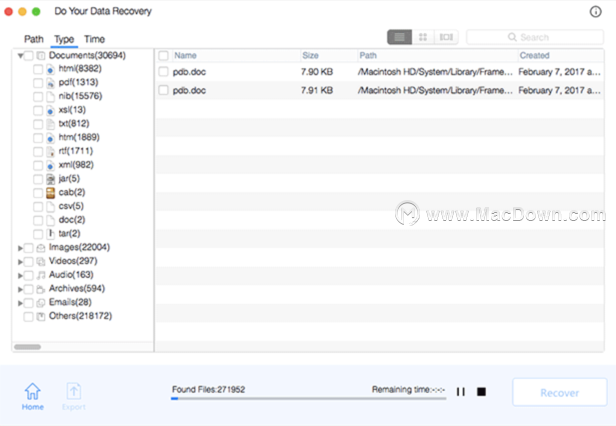616x426 pixels.
Task: Toggle select-all checkbox in Name header
Action: [x=163, y=55]
